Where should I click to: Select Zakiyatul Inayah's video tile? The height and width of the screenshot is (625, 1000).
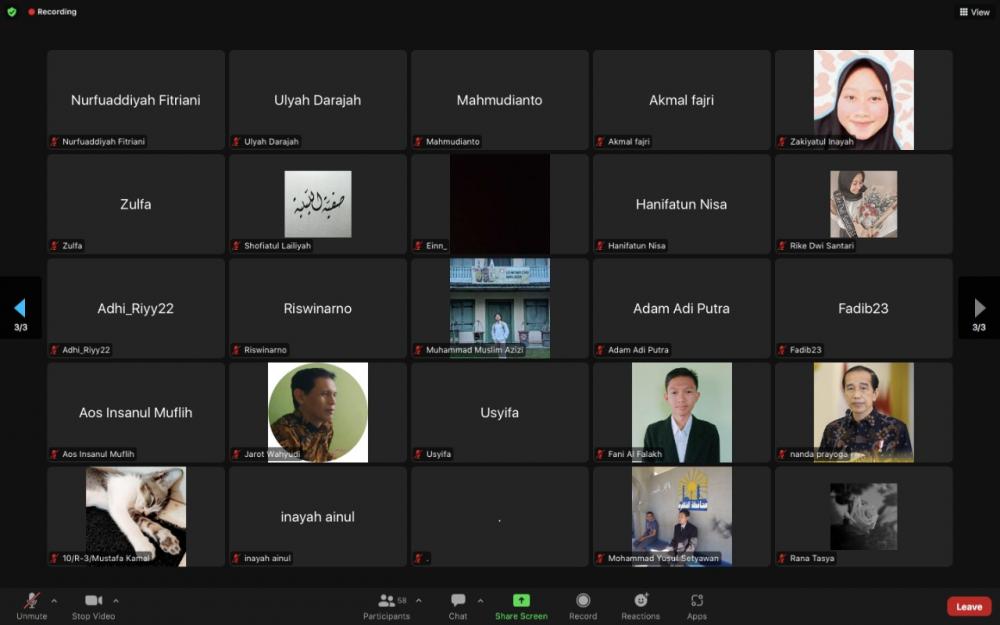click(863, 100)
